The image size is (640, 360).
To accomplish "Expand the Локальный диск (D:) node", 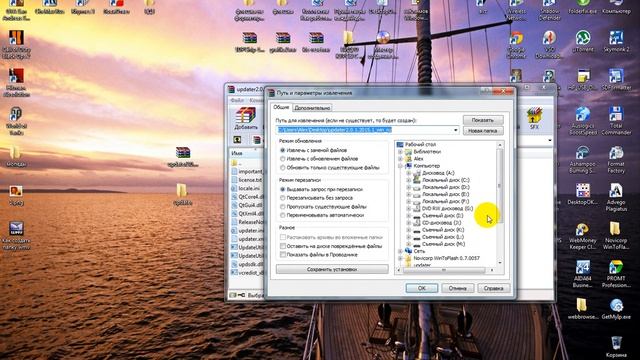I will [409, 187].
